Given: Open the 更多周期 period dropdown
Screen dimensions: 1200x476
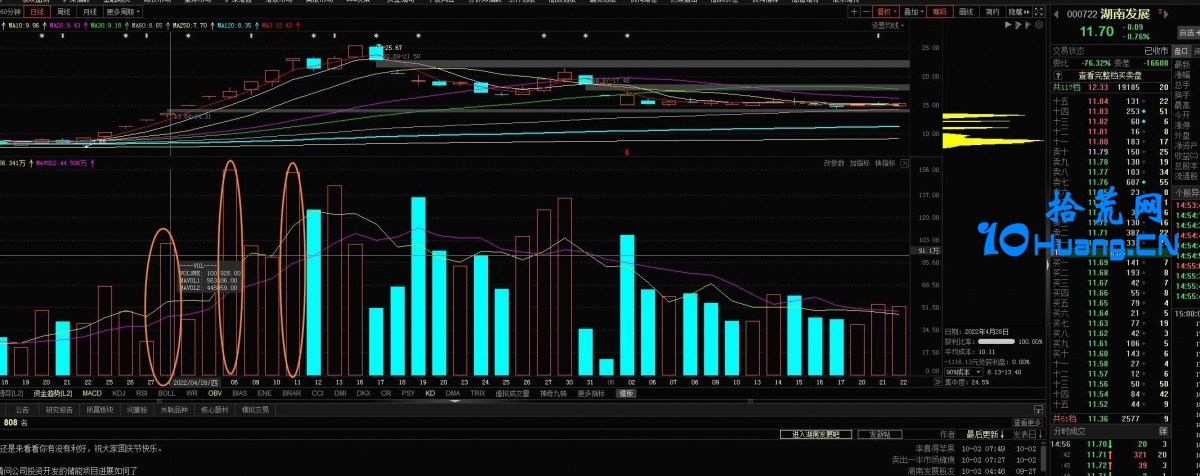Looking at the screenshot, I should pyautogui.click(x=122, y=11).
